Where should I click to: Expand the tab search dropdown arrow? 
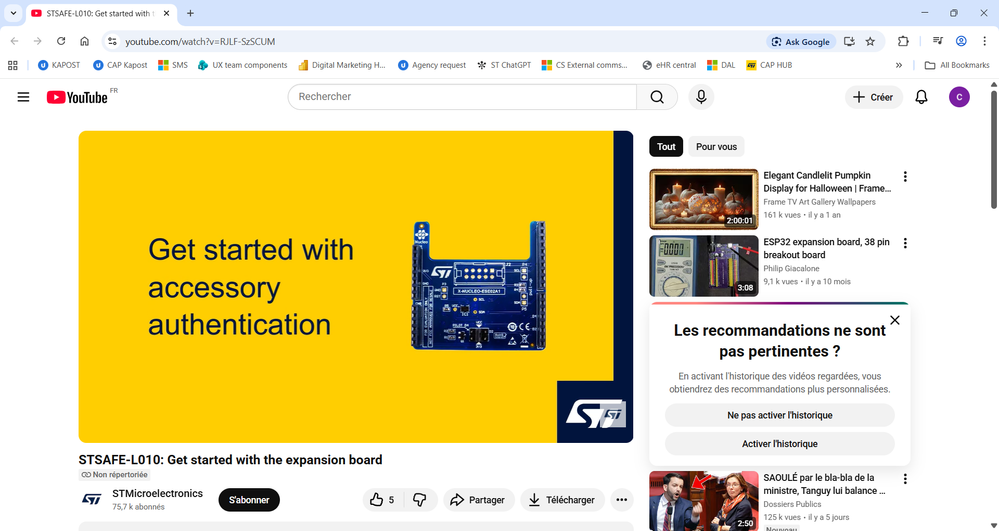(x=13, y=13)
